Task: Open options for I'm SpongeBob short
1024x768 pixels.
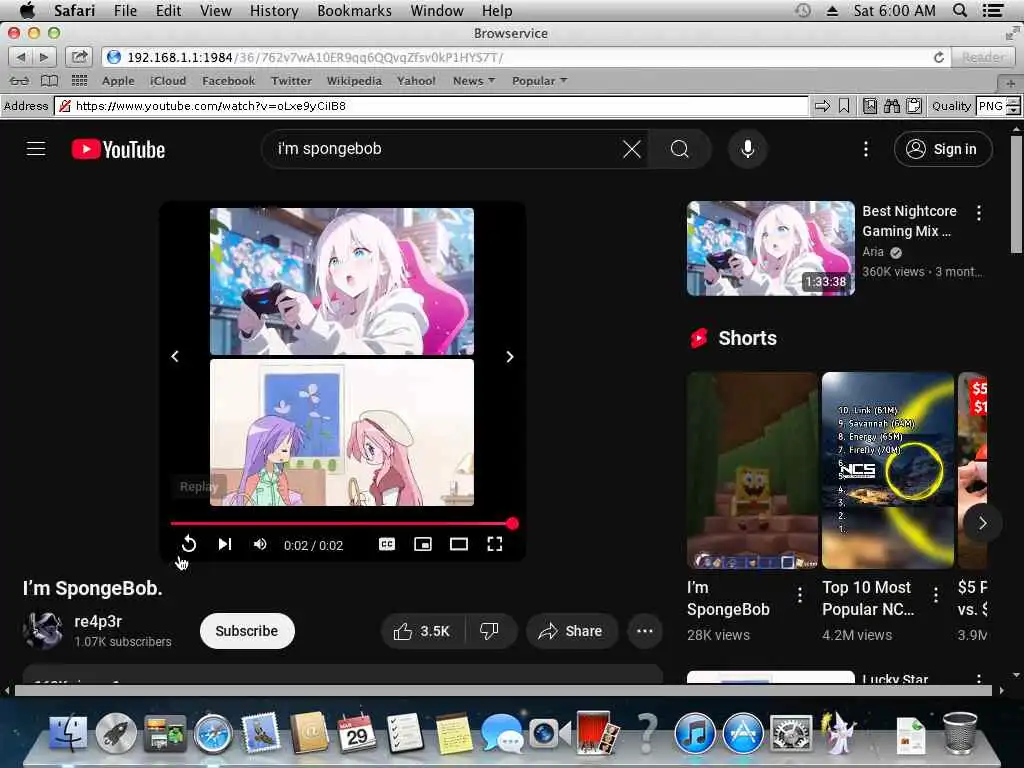Action: click(800, 594)
